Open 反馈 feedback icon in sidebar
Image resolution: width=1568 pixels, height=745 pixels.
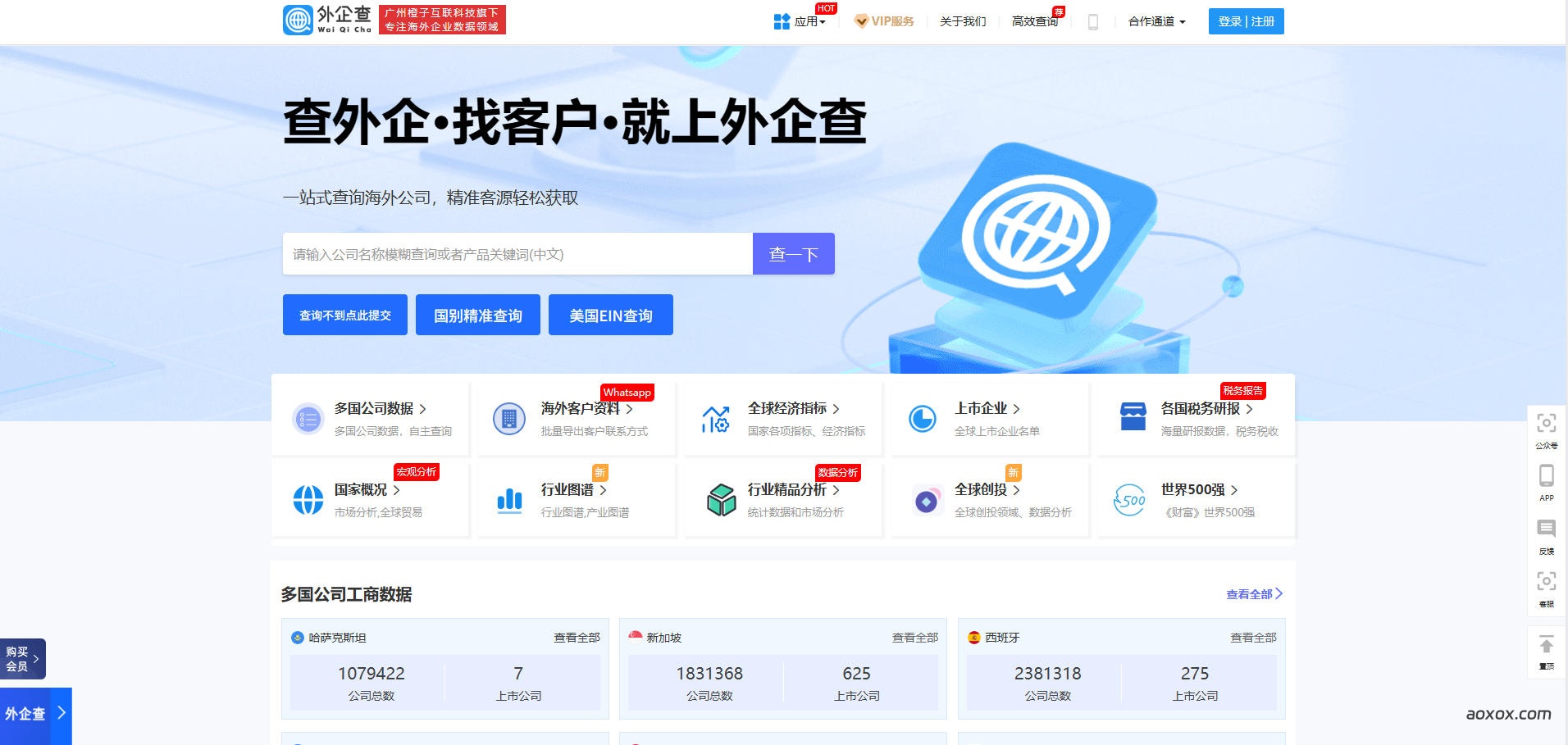tap(1547, 529)
